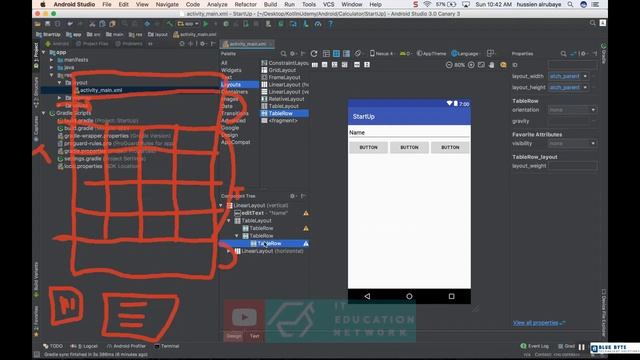This screenshot has height=360, width=640.
Task: Collapse the LinearLayout (vertical) tree node
Action: click(x=221, y=206)
